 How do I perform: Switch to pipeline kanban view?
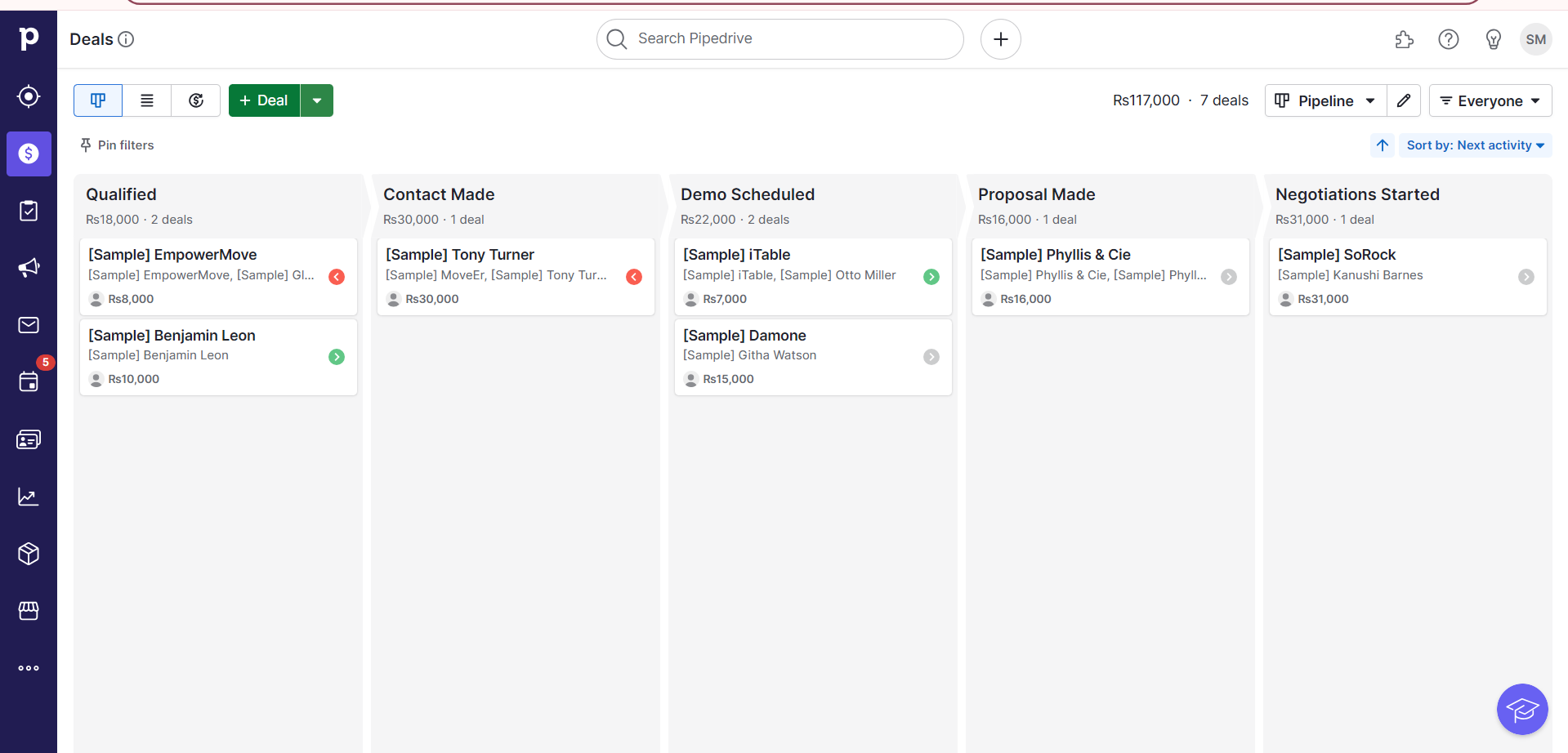(x=98, y=100)
